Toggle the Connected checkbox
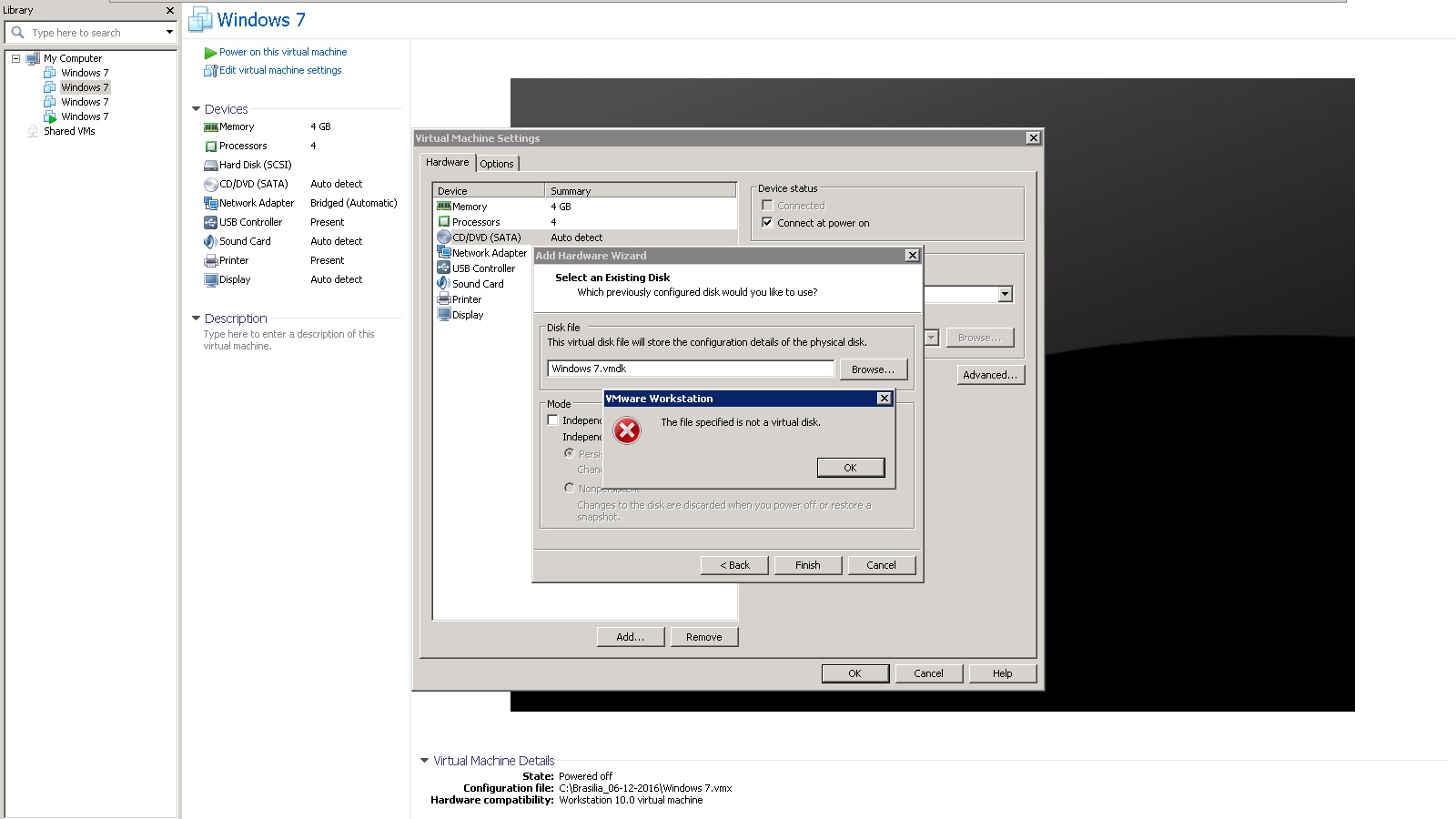1456x819 pixels. click(767, 206)
